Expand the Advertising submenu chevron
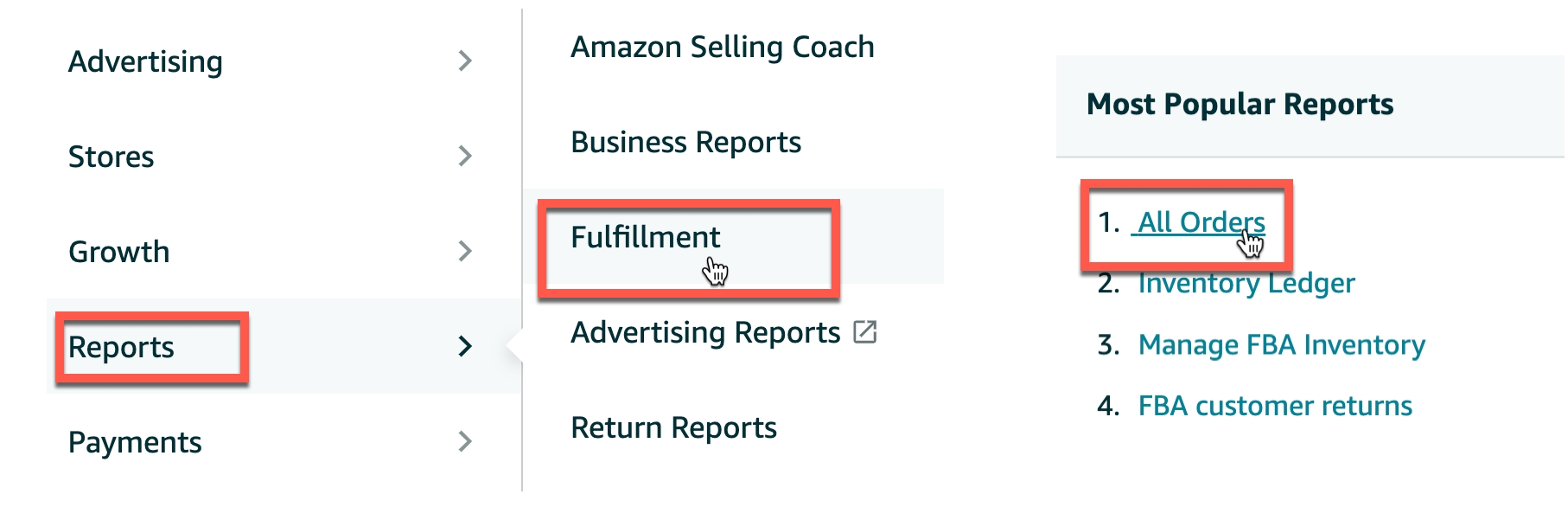Image resolution: width=1568 pixels, height=507 pixels. click(x=465, y=61)
